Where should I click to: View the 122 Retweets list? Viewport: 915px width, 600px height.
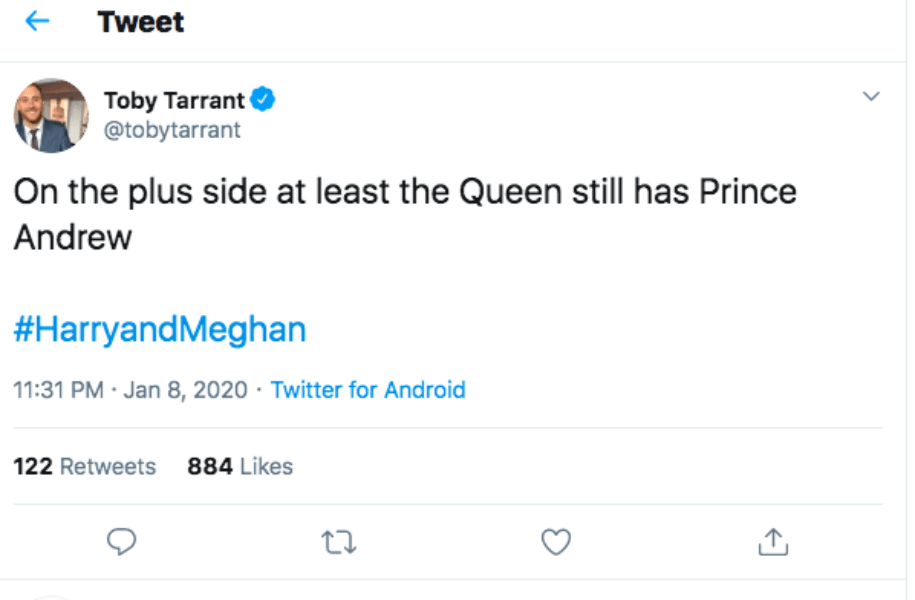[85, 466]
